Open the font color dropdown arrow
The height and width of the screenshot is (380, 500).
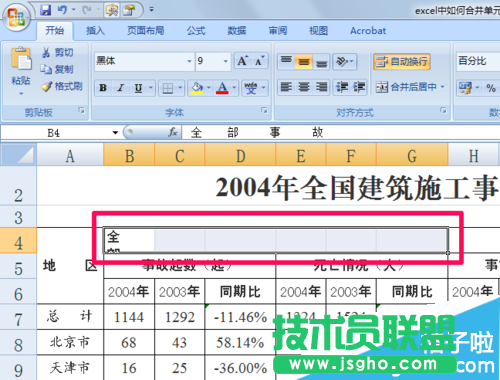point(234,88)
